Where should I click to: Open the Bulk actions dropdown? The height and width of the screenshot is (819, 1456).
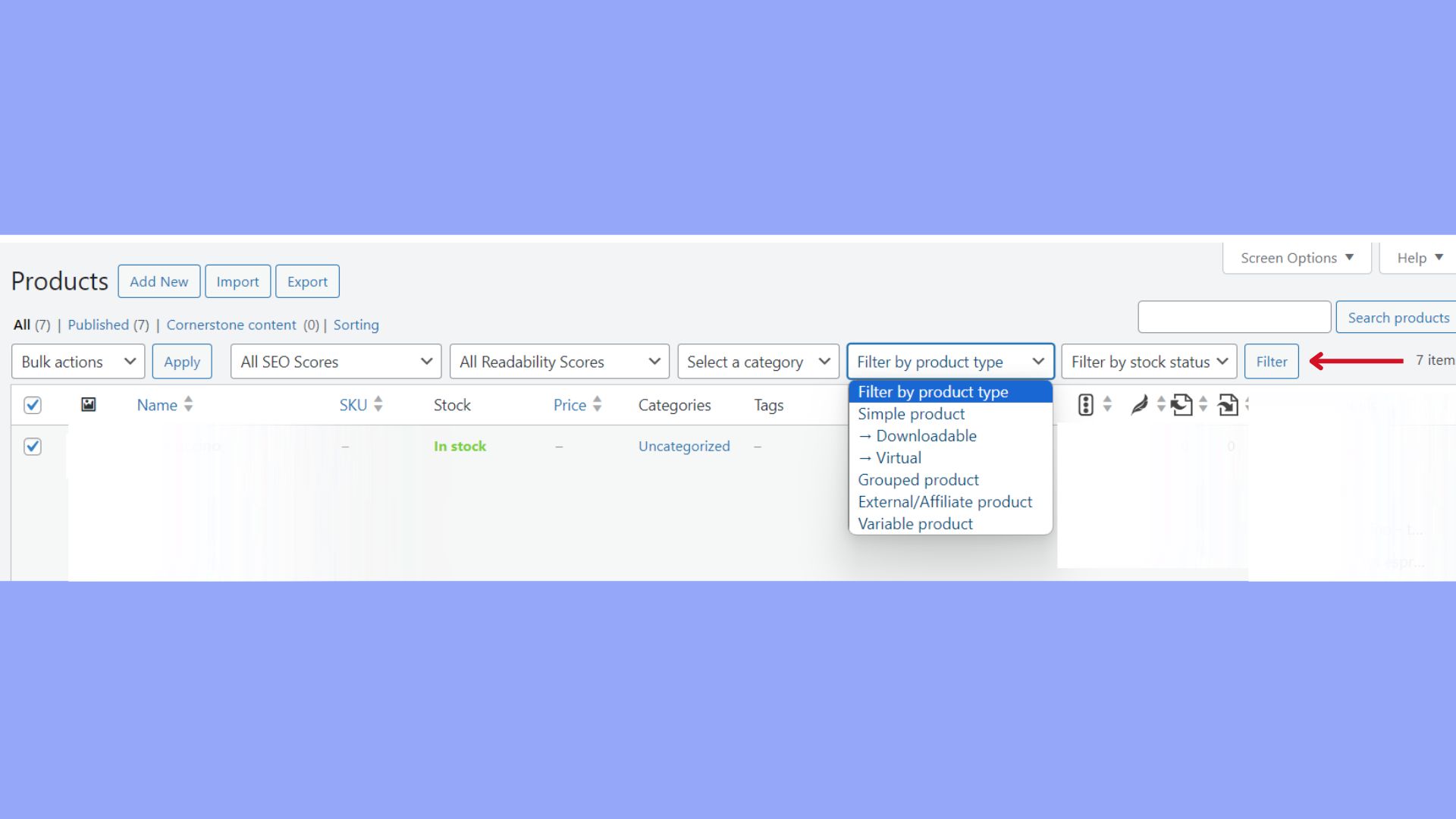(x=78, y=362)
